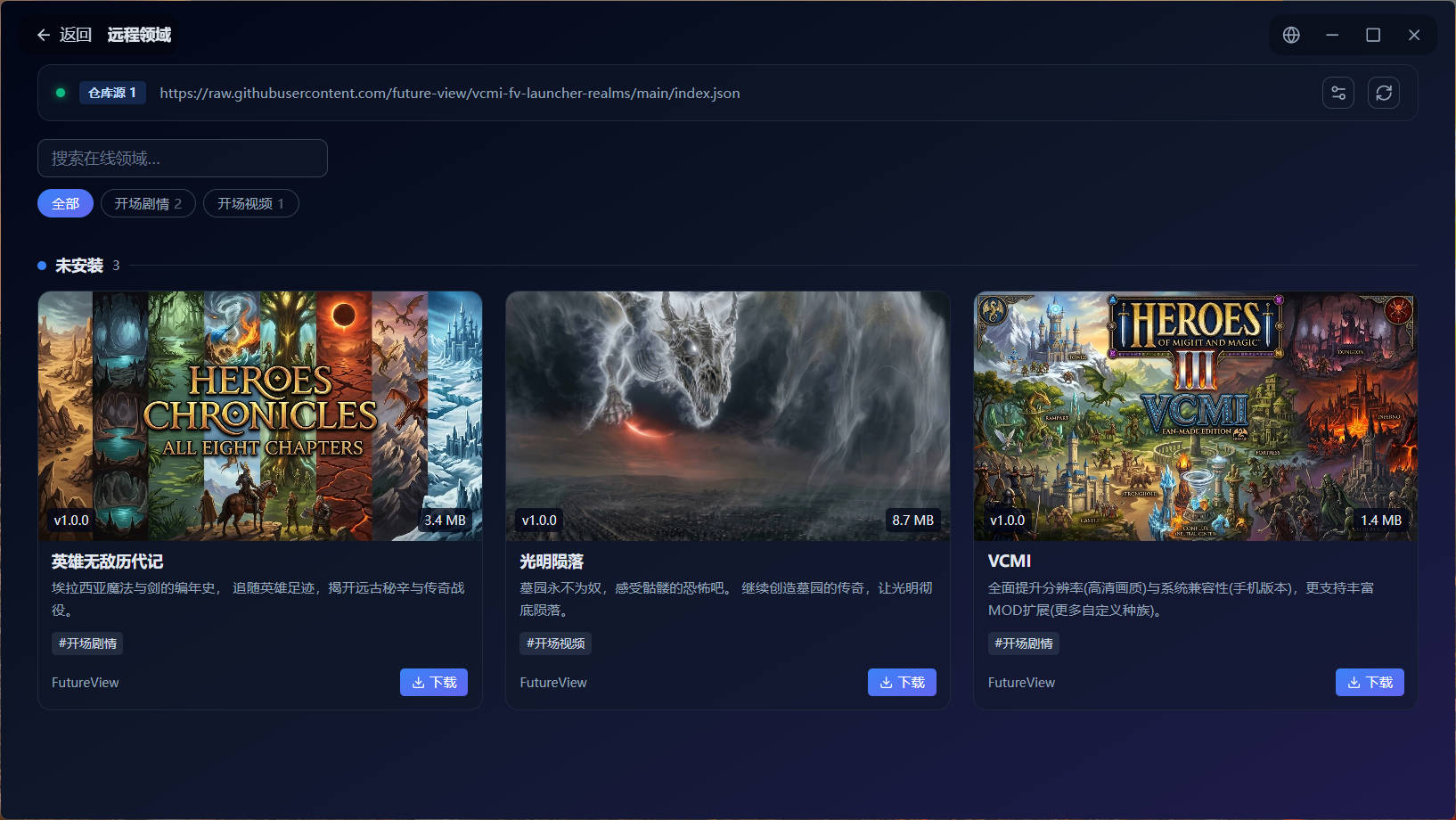Screen dimensions: 1456x820
Task: Click v1.0.0 badge on 光明陨落 cover
Action: click(x=539, y=520)
